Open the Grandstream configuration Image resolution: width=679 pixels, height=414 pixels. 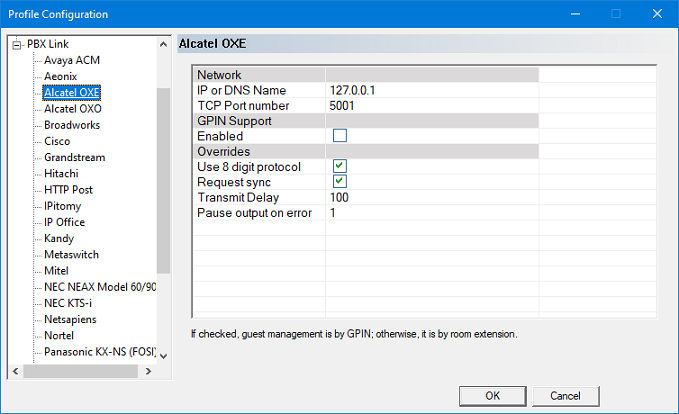pyautogui.click(x=74, y=157)
